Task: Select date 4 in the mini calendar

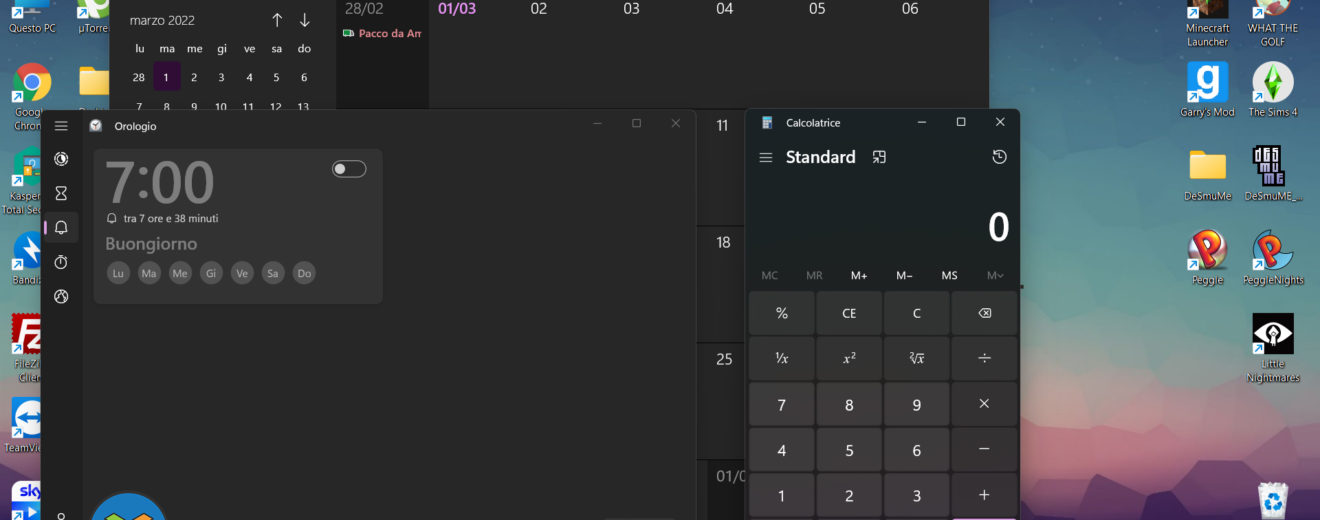Action: (x=249, y=77)
